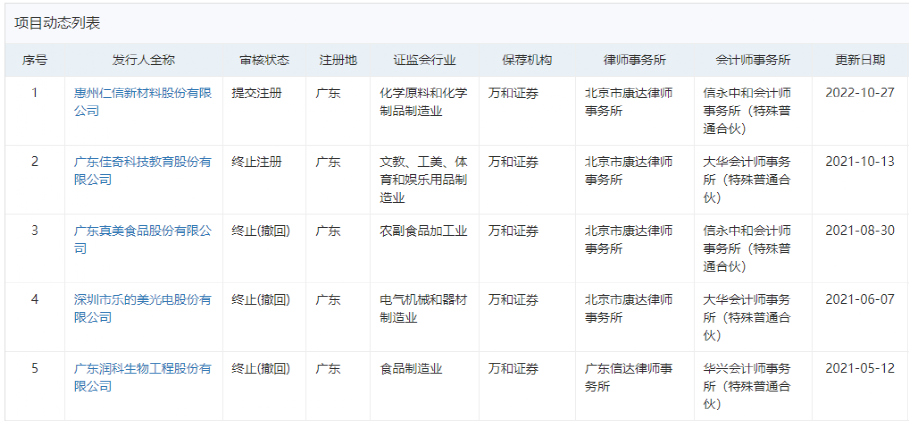Click 广东 location in row 2
This screenshot has height=421, width=909.
(x=328, y=162)
